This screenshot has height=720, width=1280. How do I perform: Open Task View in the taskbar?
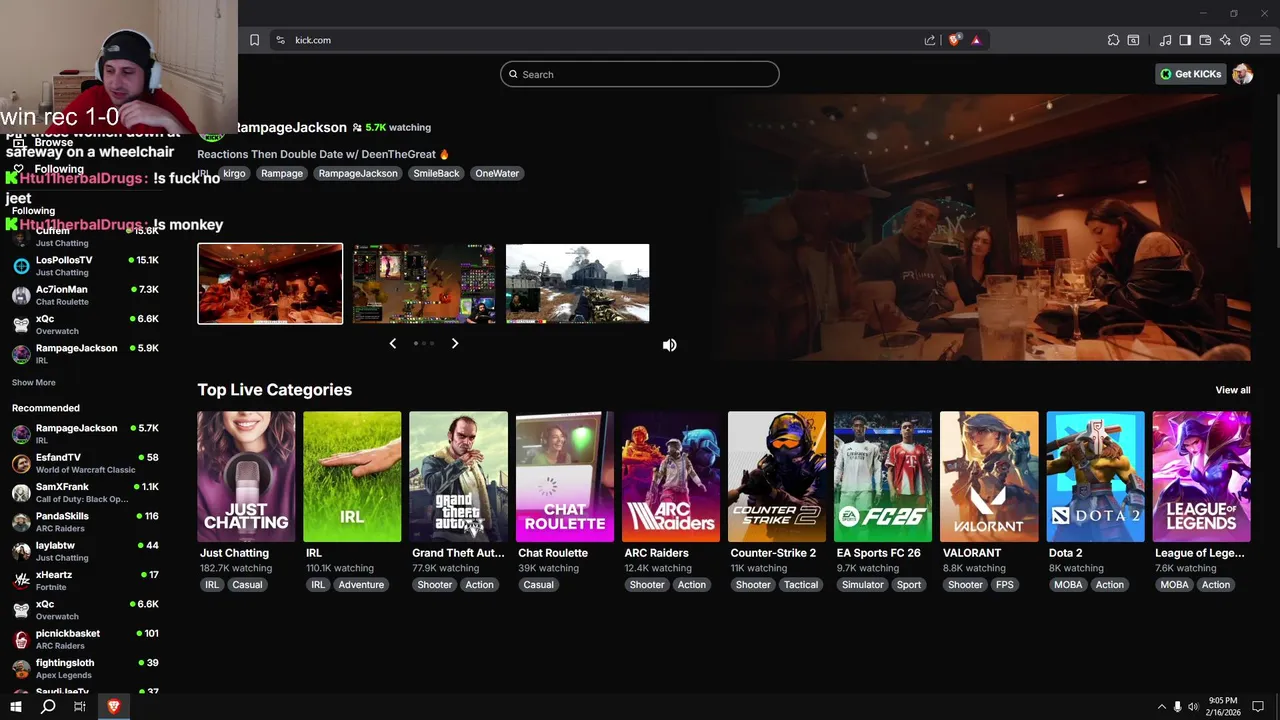click(x=80, y=706)
